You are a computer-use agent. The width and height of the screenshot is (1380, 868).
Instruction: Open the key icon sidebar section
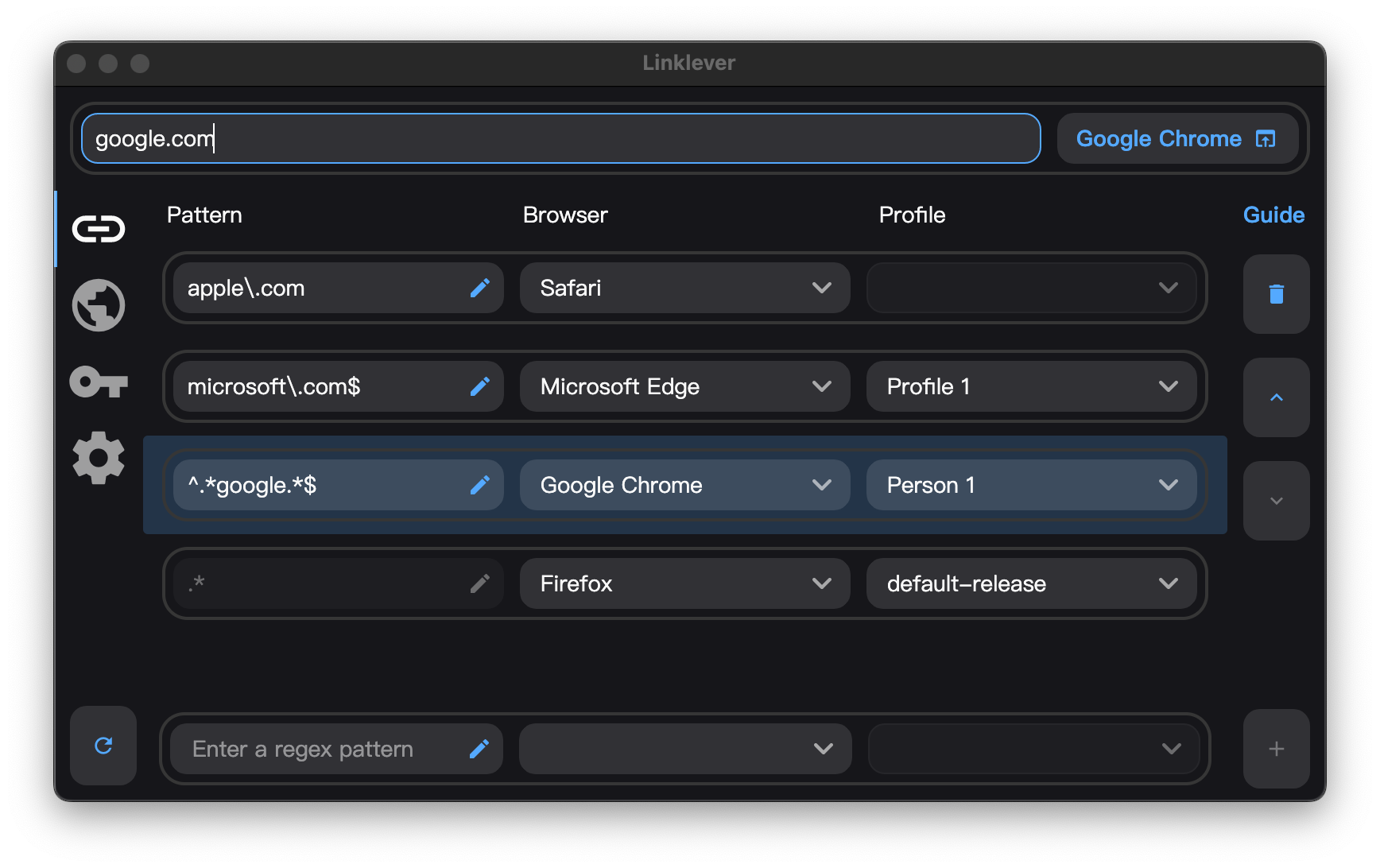[x=99, y=382]
